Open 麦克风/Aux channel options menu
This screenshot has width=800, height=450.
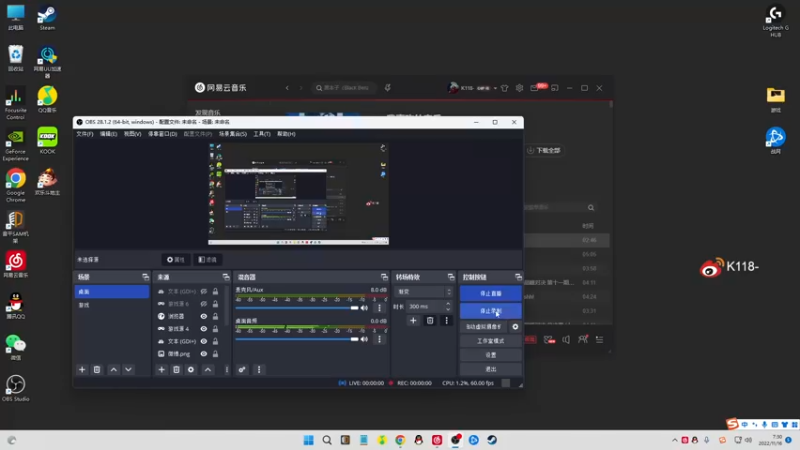[379, 308]
